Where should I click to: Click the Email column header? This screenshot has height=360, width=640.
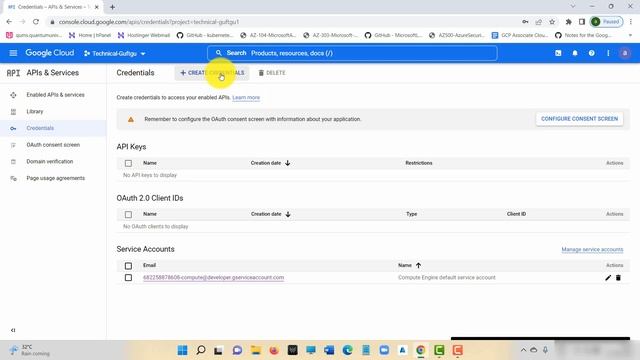[x=149, y=265]
